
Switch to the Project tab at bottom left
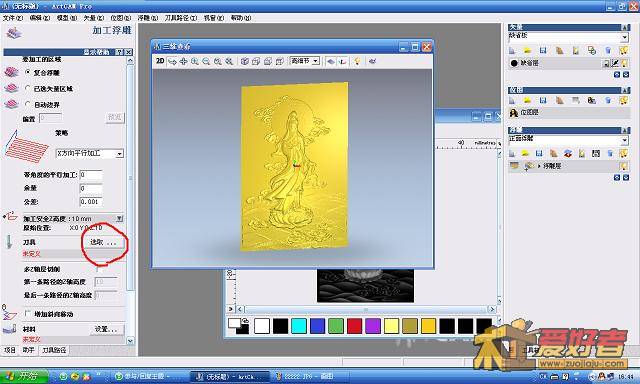click(x=10, y=350)
